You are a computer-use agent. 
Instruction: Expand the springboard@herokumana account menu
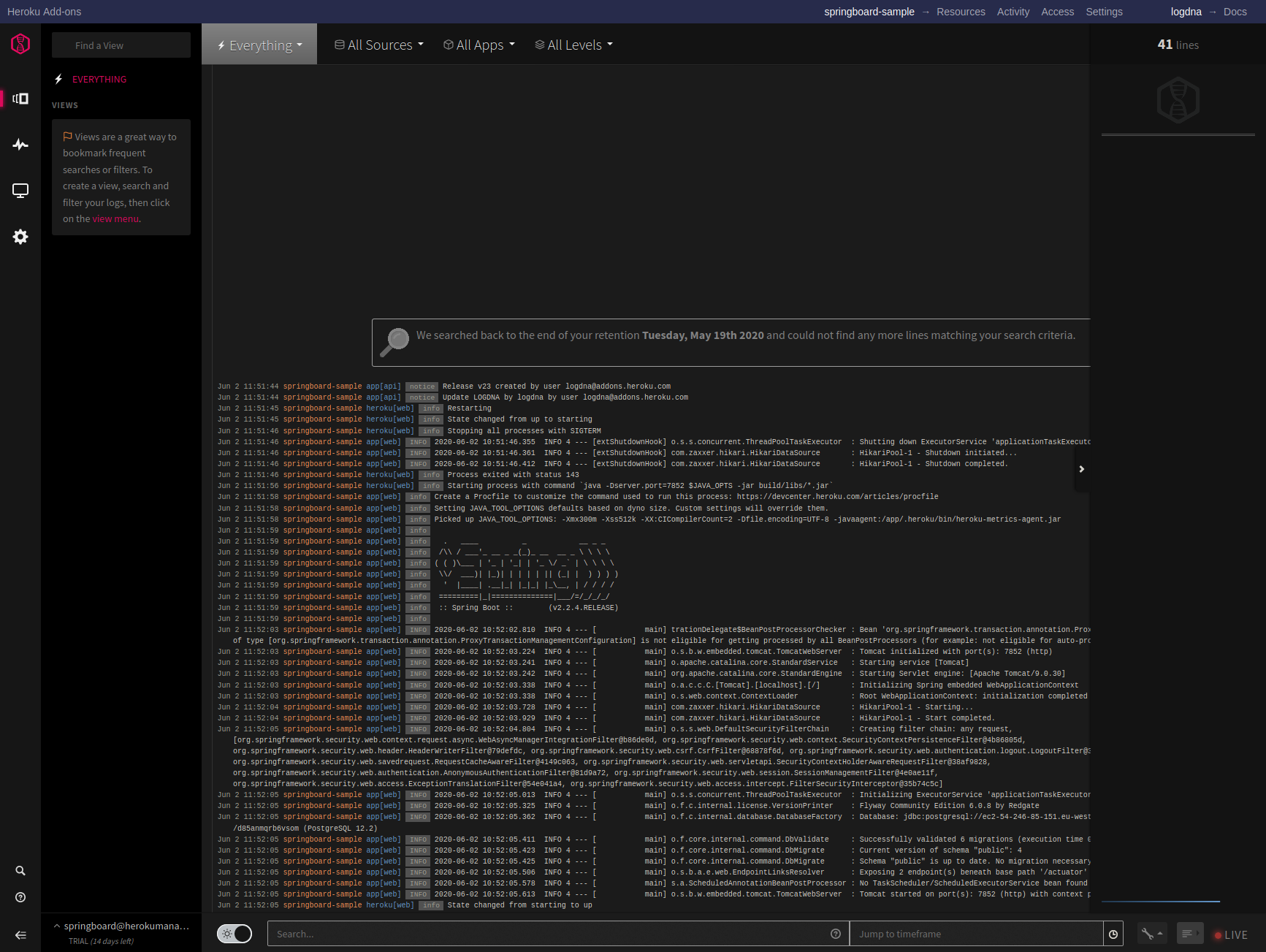(x=121, y=926)
